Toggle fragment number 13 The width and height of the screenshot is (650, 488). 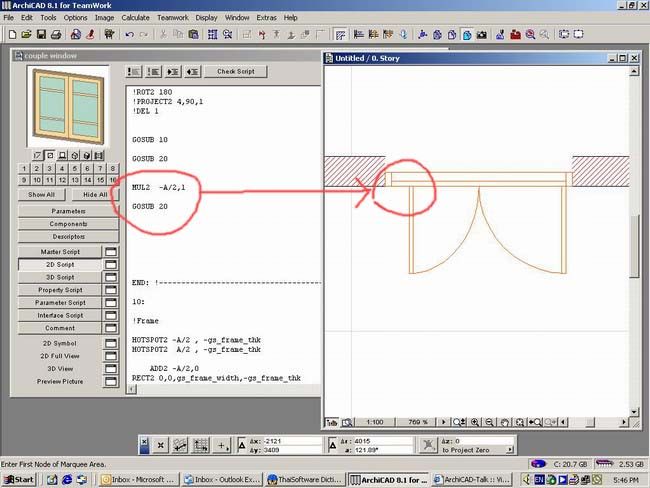(75, 180)
